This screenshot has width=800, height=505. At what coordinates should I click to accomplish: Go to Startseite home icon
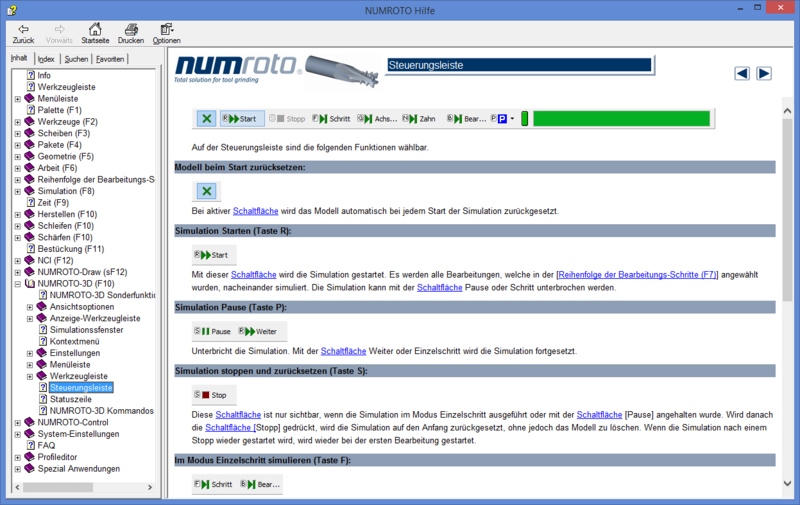pyautogui.click(x=94, y=29)
